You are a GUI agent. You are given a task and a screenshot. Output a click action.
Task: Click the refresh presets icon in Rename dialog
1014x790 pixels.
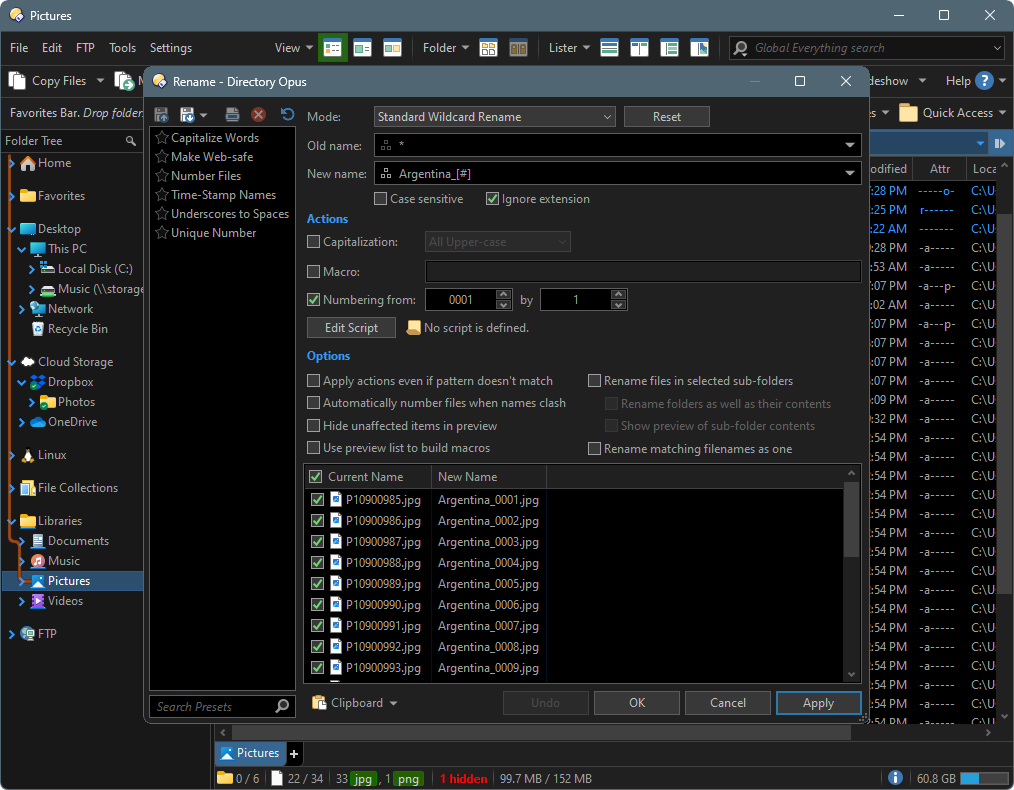click(287, 116)
